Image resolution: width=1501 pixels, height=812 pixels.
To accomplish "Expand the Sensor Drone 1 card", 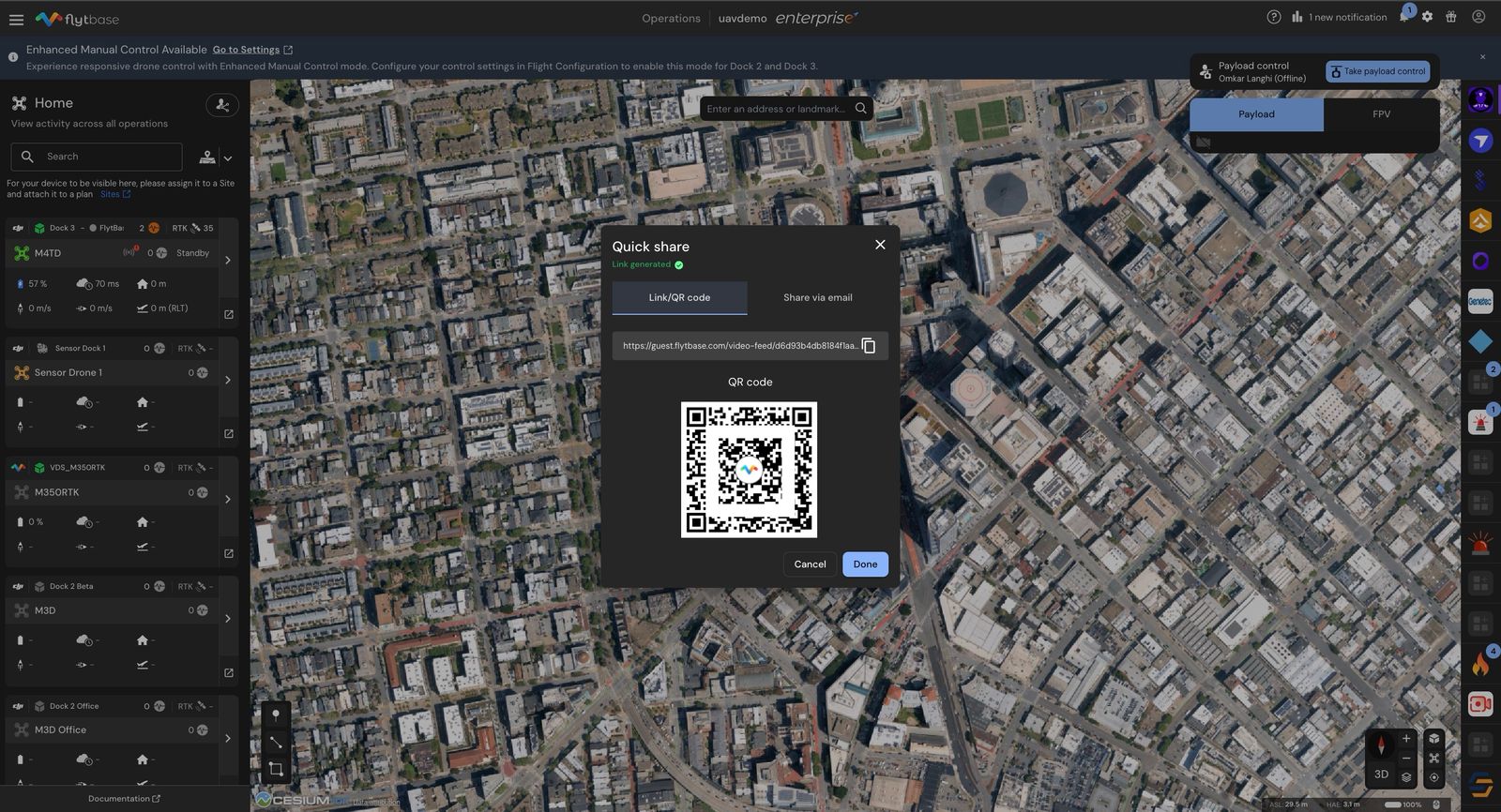I will coord(228,380).
